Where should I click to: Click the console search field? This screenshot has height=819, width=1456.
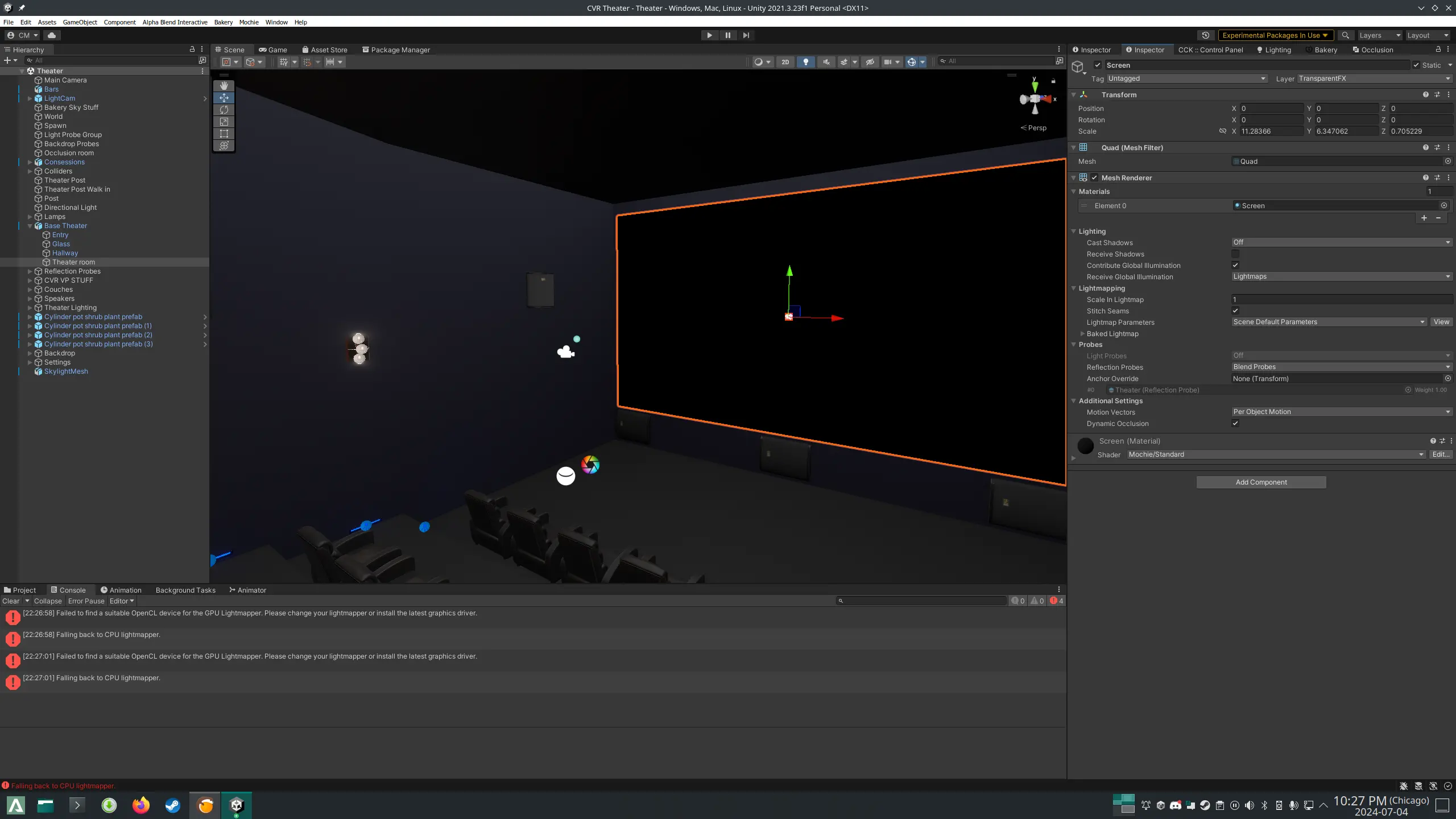[921, 601]
